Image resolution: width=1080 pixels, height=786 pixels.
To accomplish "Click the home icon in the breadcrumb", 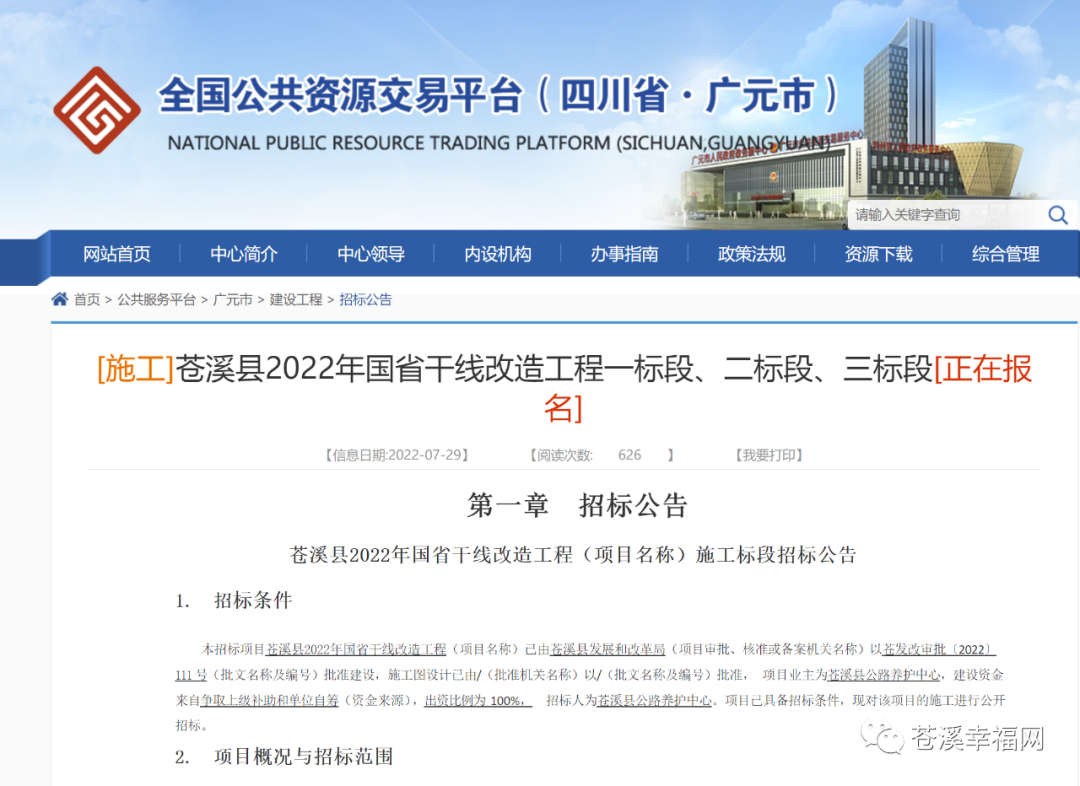I will coord(60,299).
